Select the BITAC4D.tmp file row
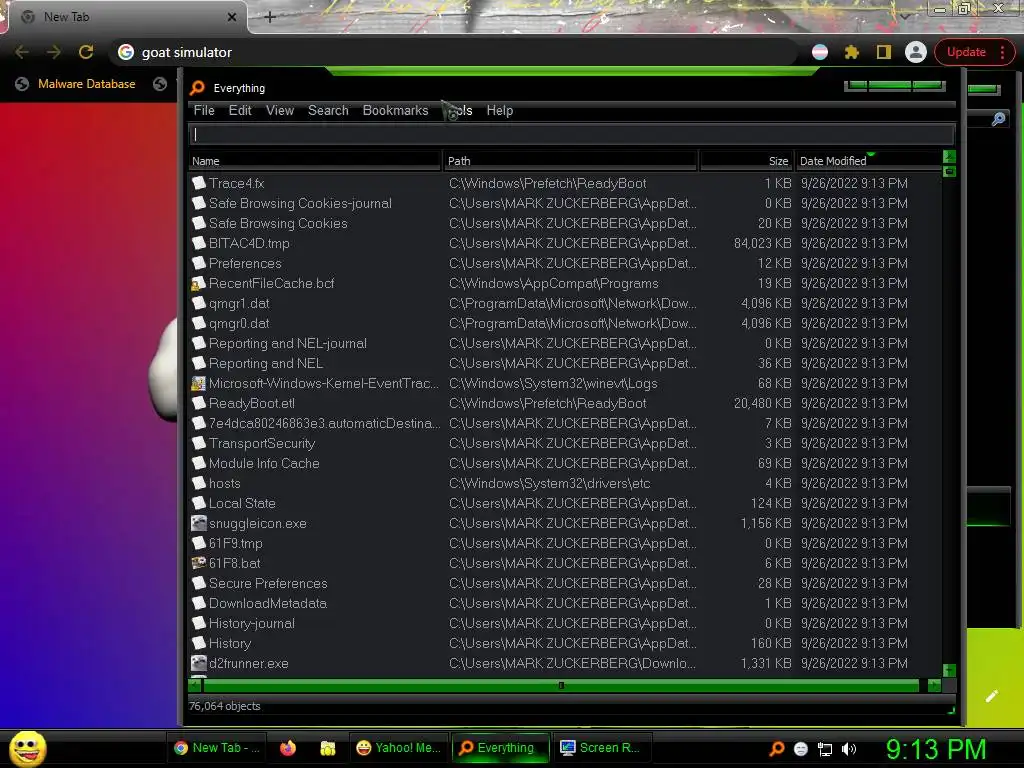 point(565,243)
